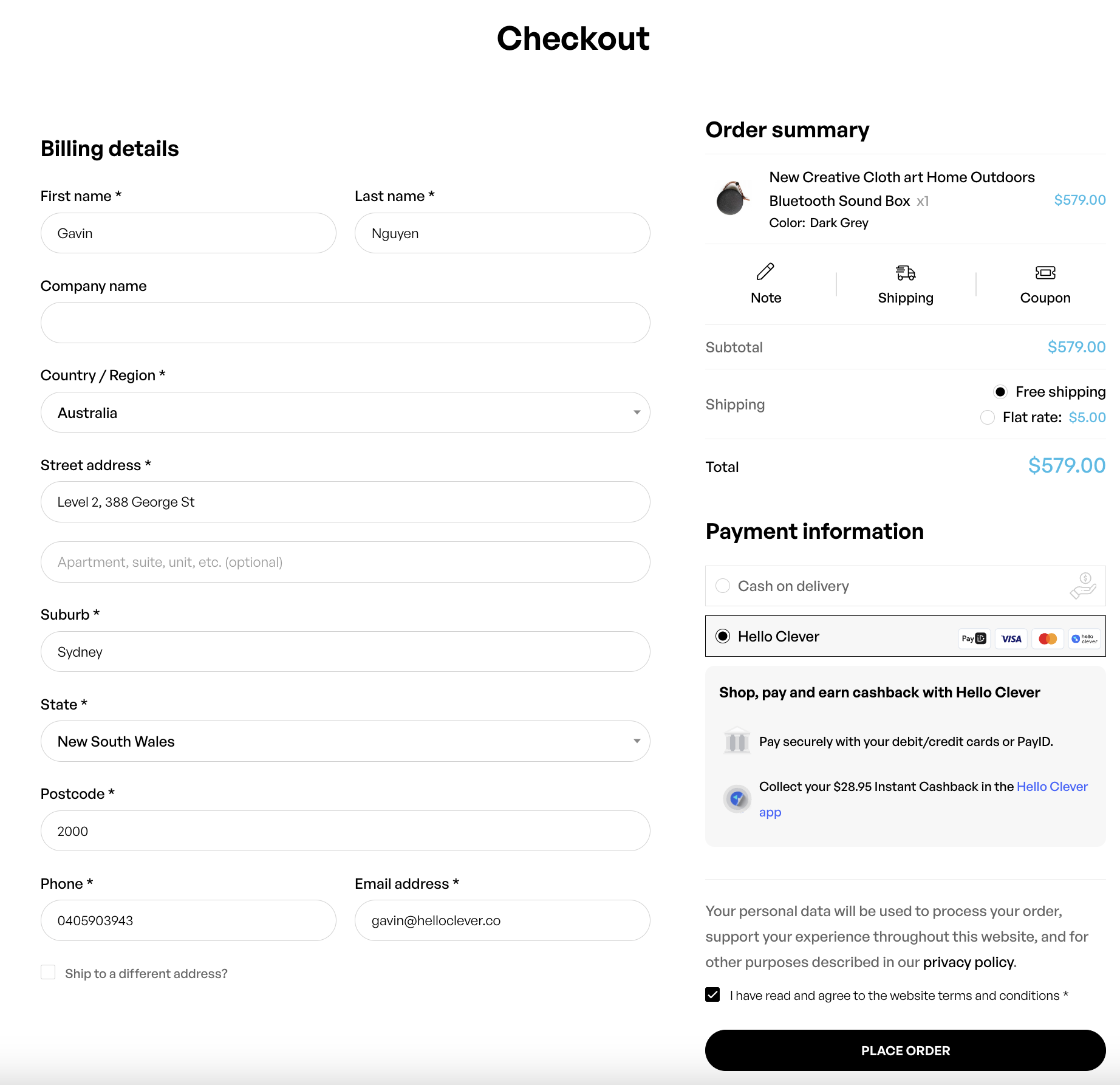Click the cash-in-hand delivery icon
The image size is (1120, 1085).
coord(1083,586)
